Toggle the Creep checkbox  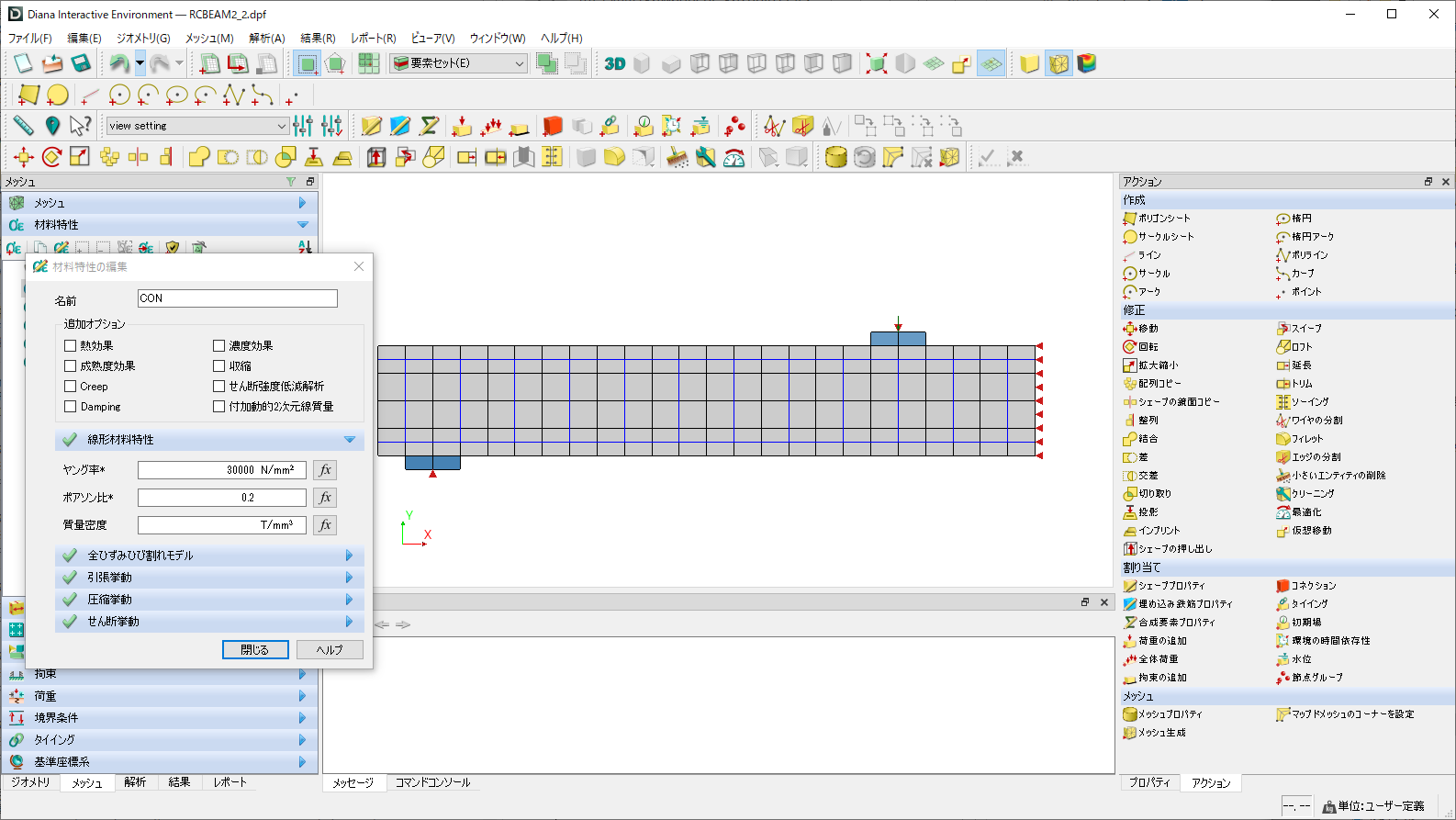coord(71,387)
